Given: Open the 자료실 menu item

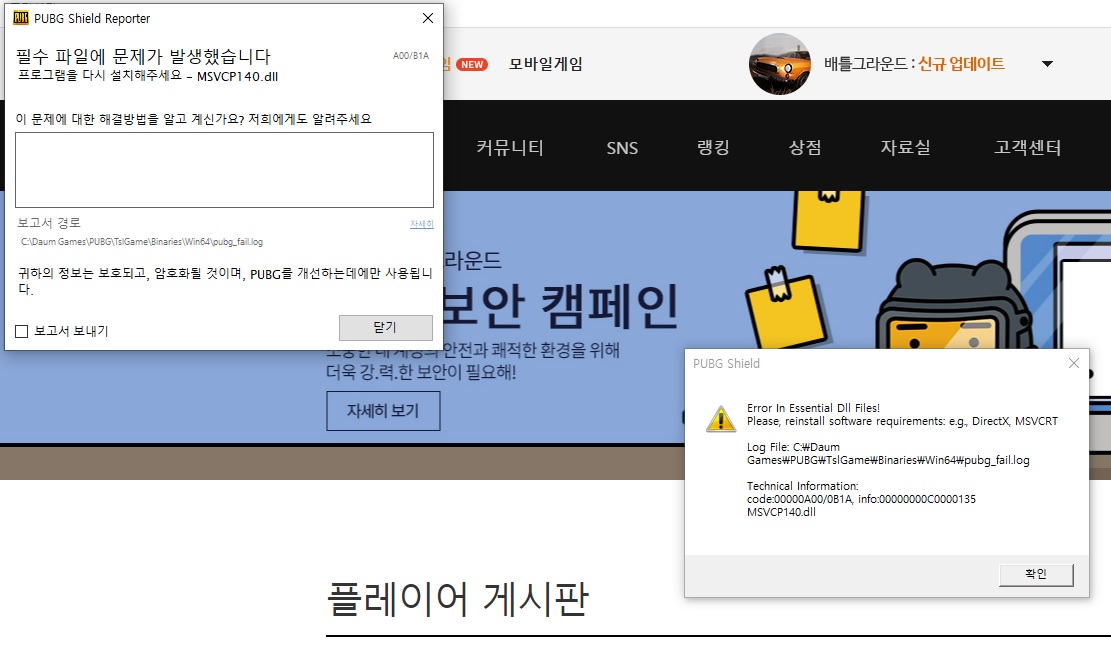Looking at the screenshot, I should pos(905,147).
